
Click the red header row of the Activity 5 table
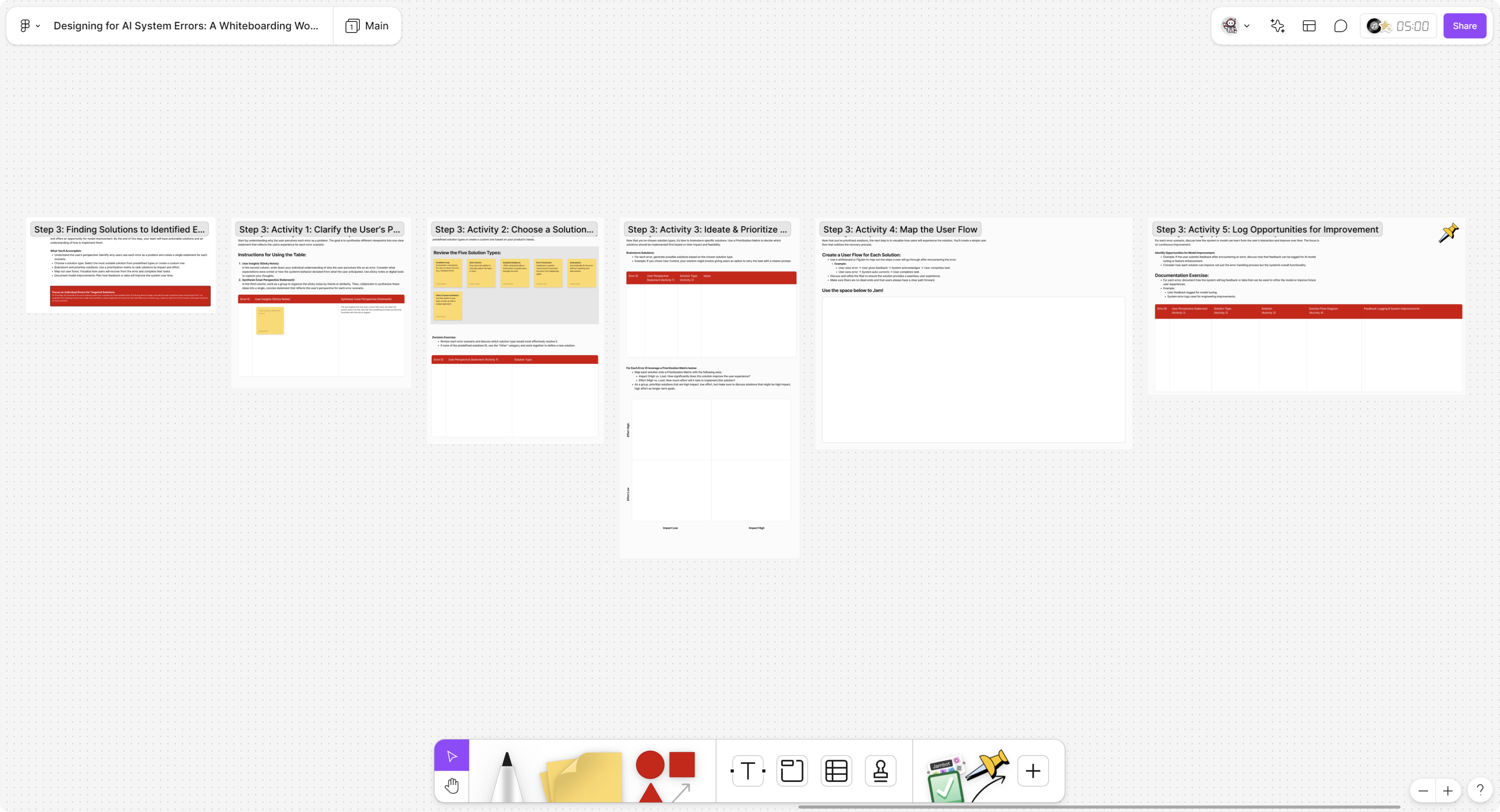click(1309, 311)
